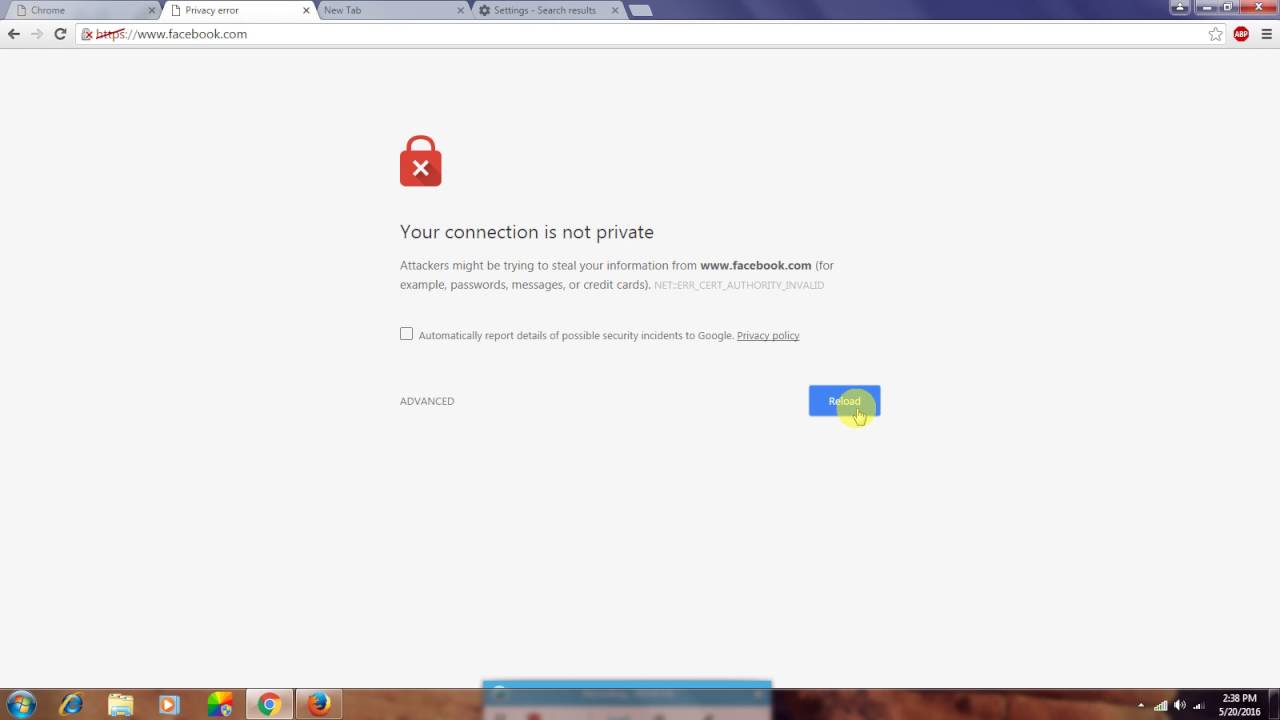Click the blue Reload button
This screenshot has height=720, width=1280.
[844, 401]
